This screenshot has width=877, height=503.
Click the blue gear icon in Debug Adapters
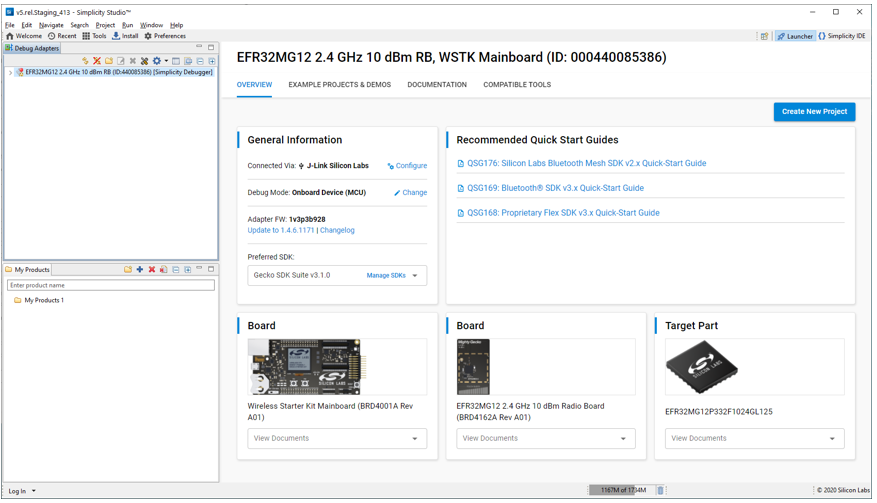point(156,61)
